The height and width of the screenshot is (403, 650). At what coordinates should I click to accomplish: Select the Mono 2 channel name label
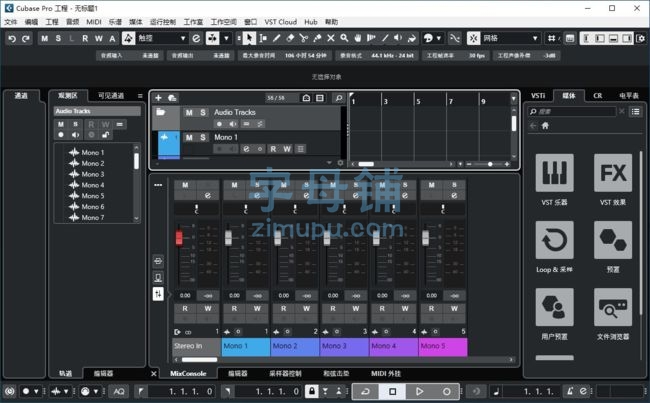point(295,346)
